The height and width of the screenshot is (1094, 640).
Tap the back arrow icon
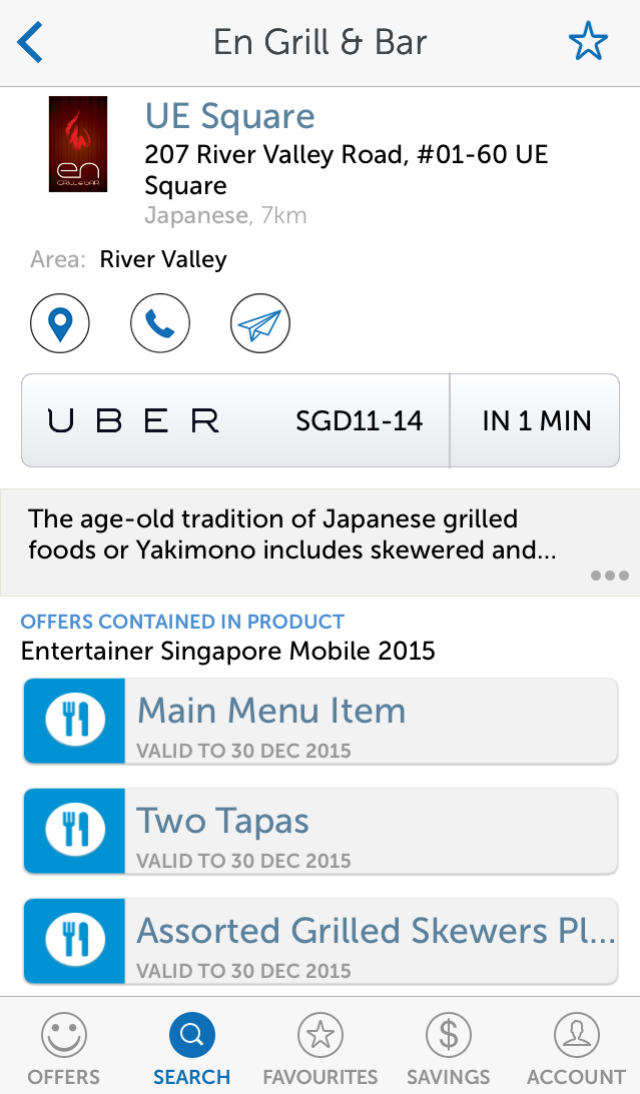[31, 43]
